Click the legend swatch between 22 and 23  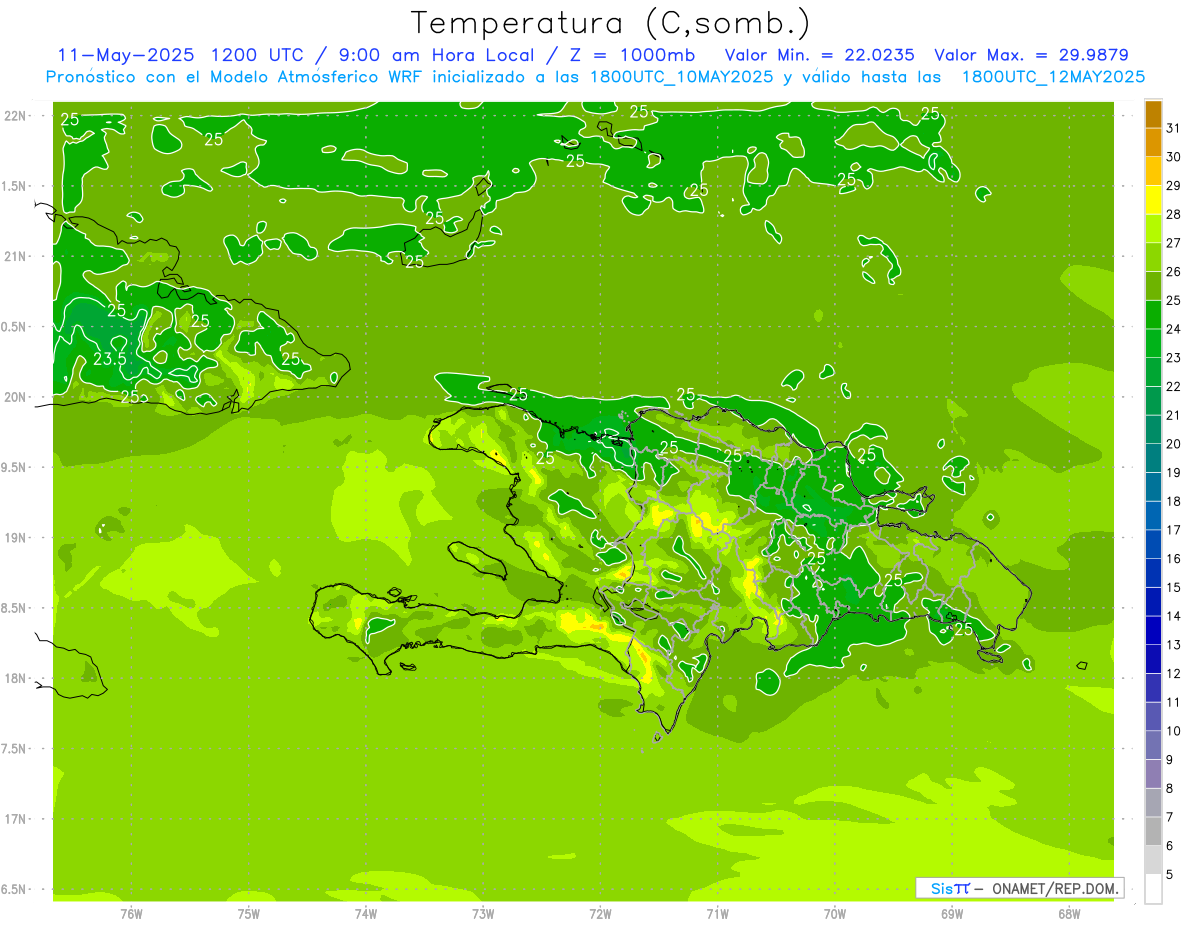(1153, 372)
